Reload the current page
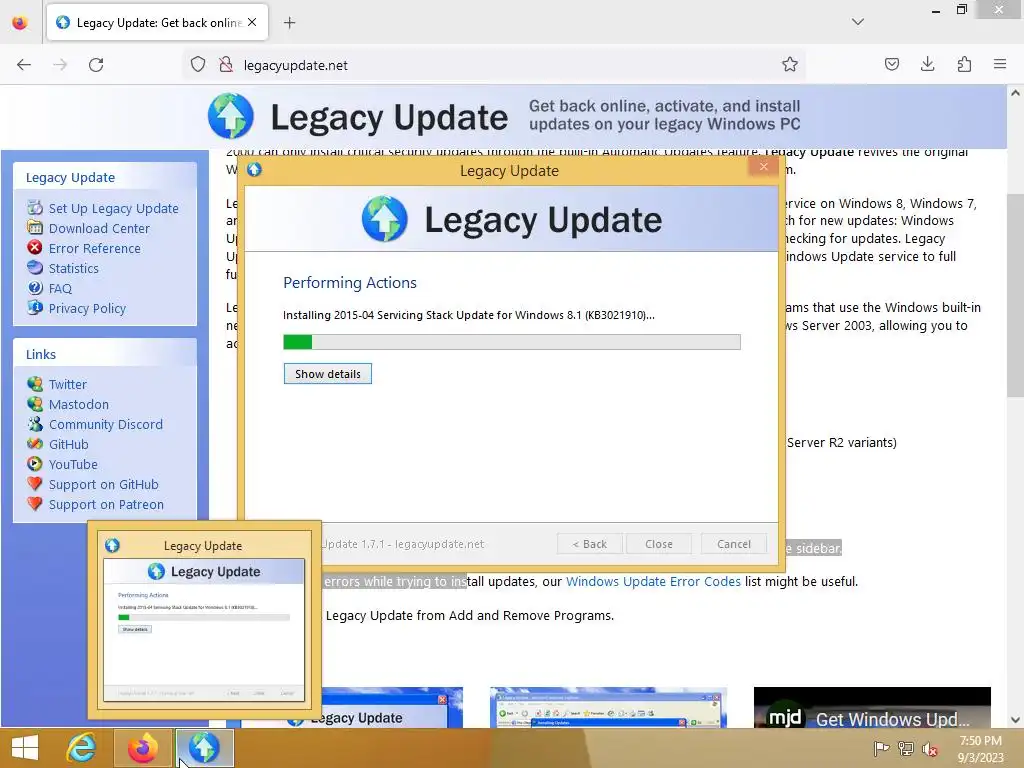The height and width of the screenshot is (768, 1024). tap(96, 65)
